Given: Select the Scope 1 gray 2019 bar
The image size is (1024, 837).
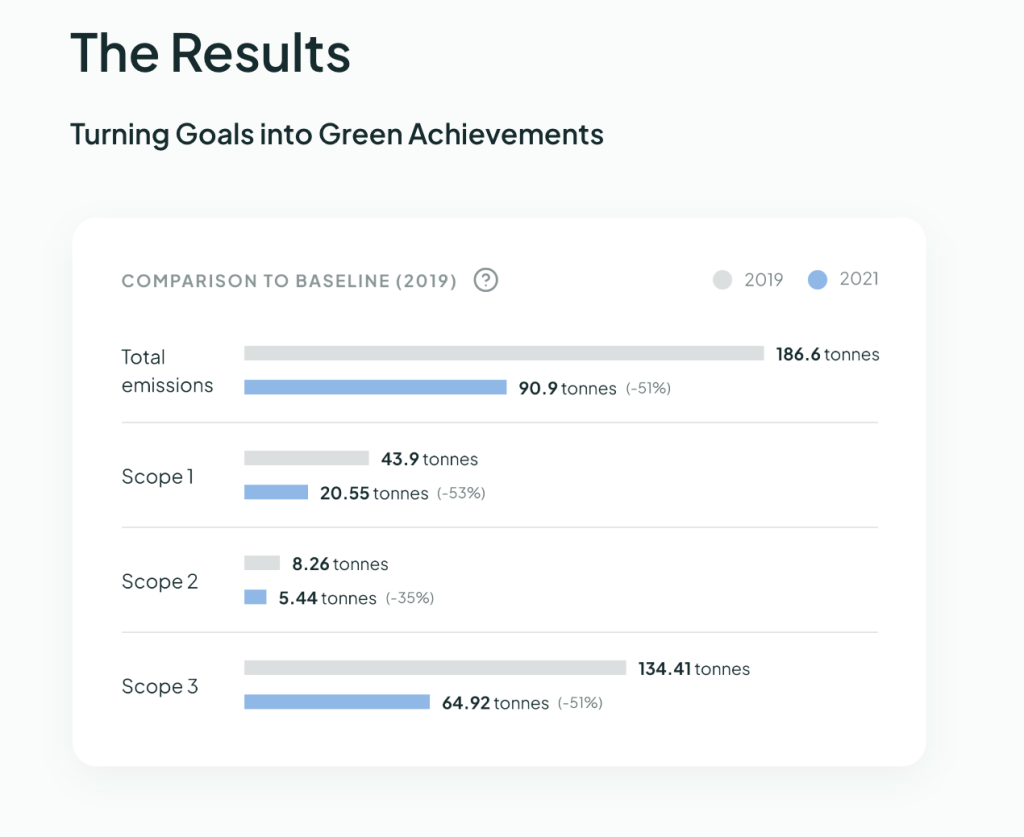Looking at the screenshot, I should coord(306,459).
